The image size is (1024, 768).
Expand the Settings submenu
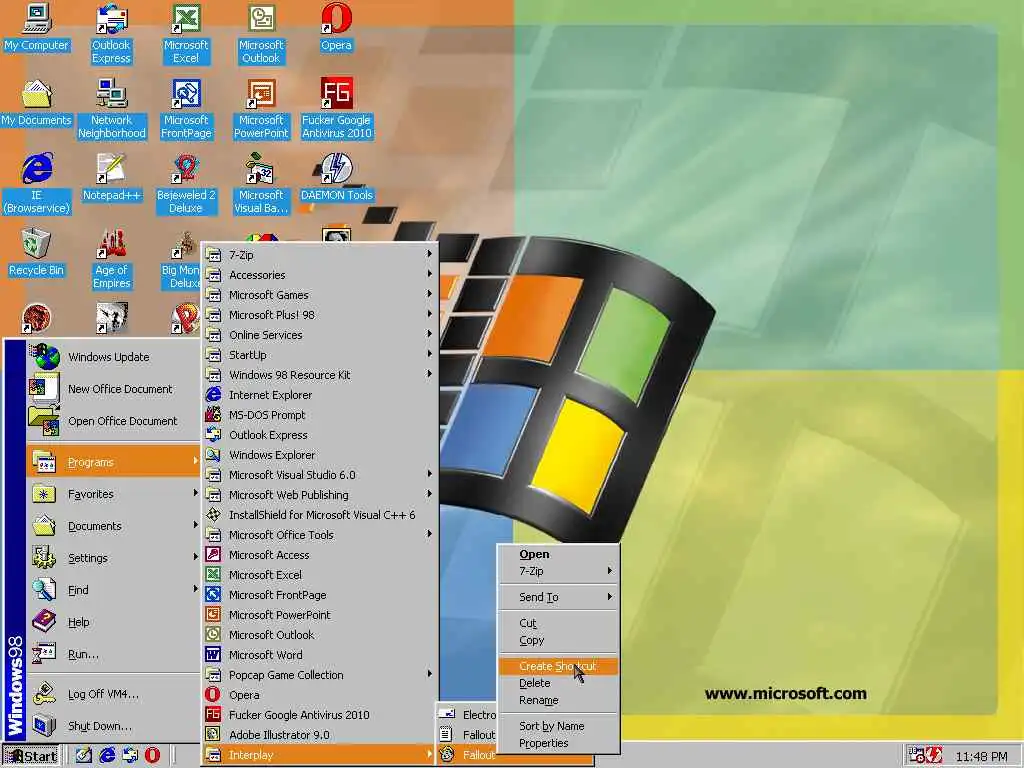click(x=114, y=558)
